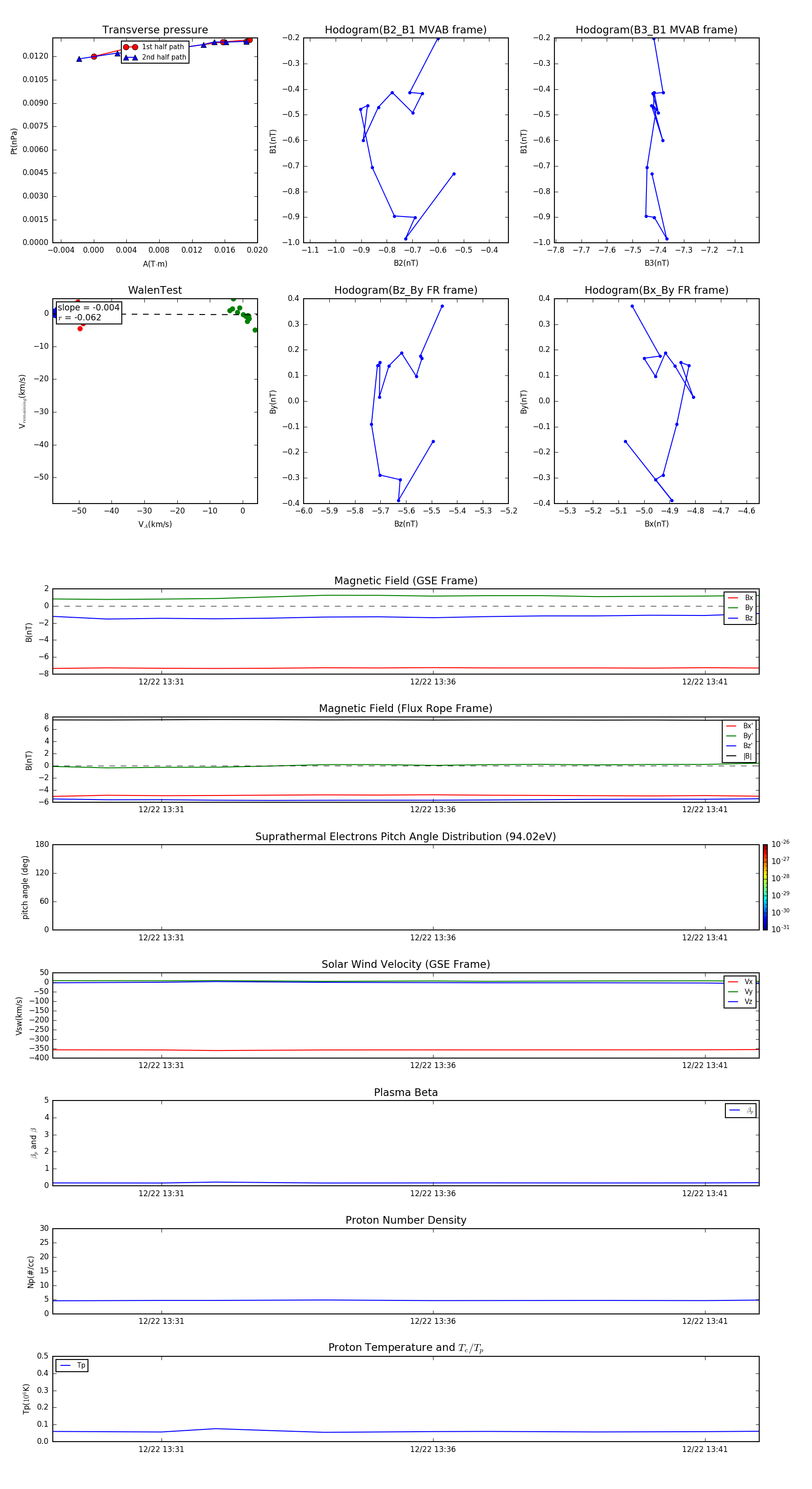Click the Bx legend entry in GSE magnetic panel
This screenshot has height=1489, width=812.
[x=740, y=598]
